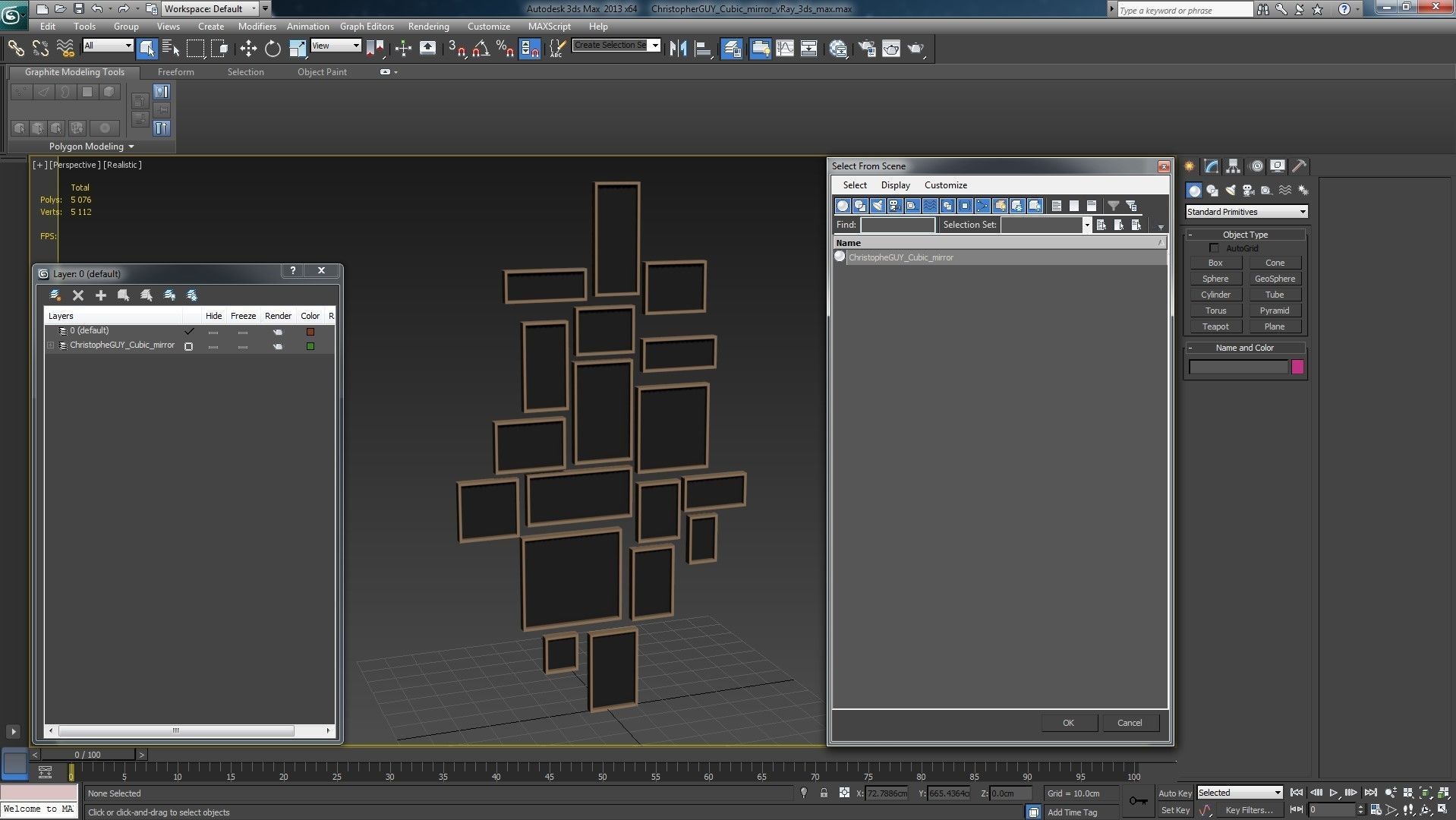Open the Standard Primitives dropdown
The width and height of the screenshot is (1456, 820).
tap(1246, 212)
